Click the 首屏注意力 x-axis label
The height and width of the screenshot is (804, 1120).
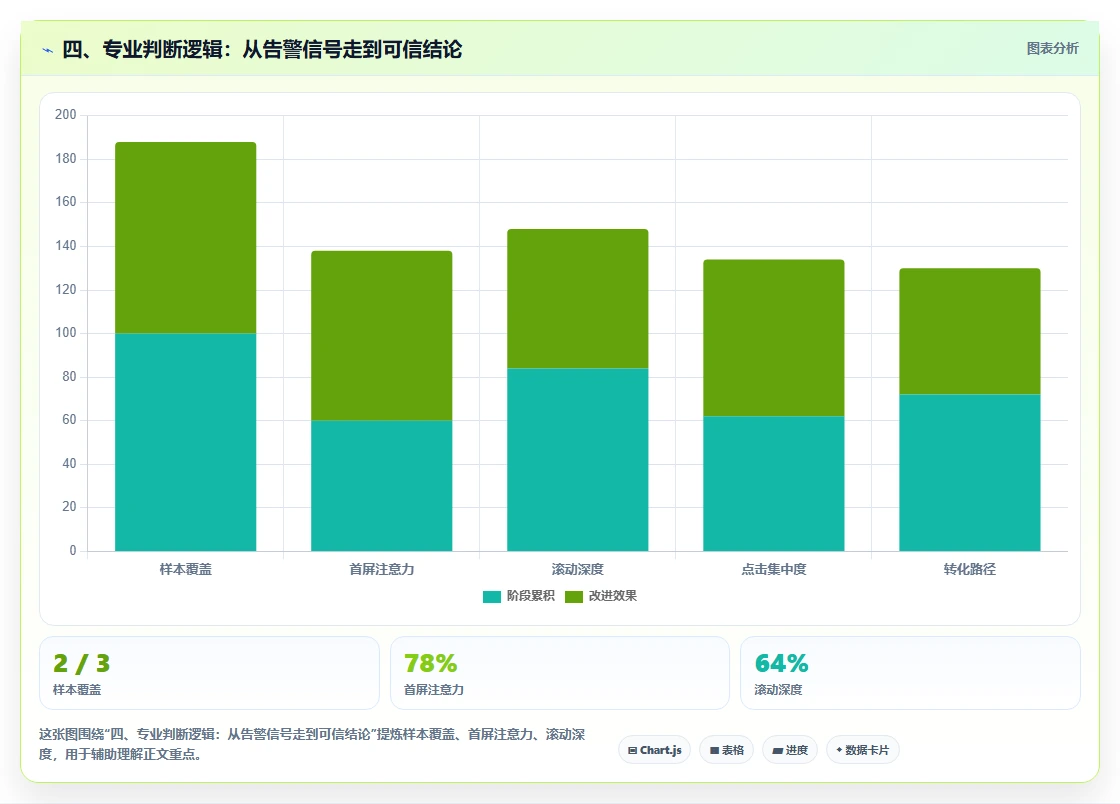pos(381,569)
